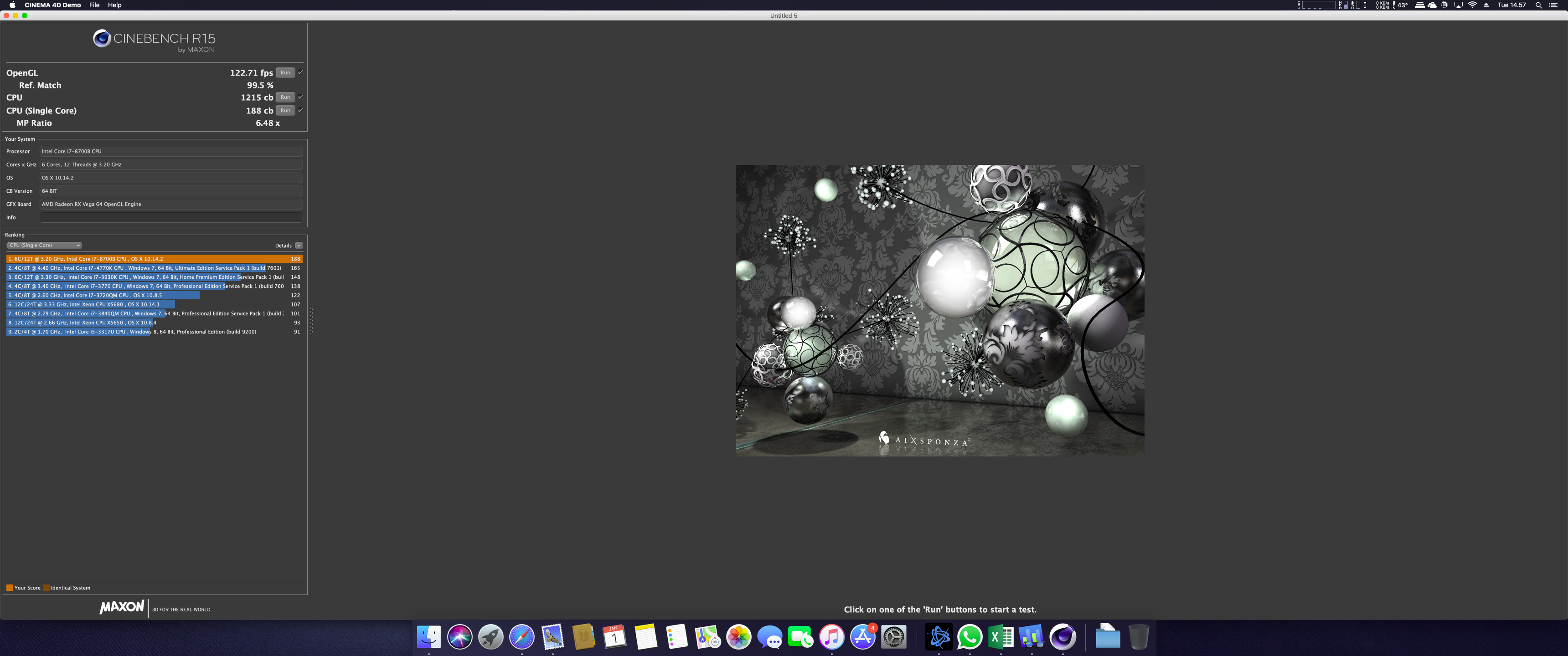The width and height of the screenshot is (1568, 656).
Task: Select ranking row for i7-8700B CPU
Action: coord(155,259)
